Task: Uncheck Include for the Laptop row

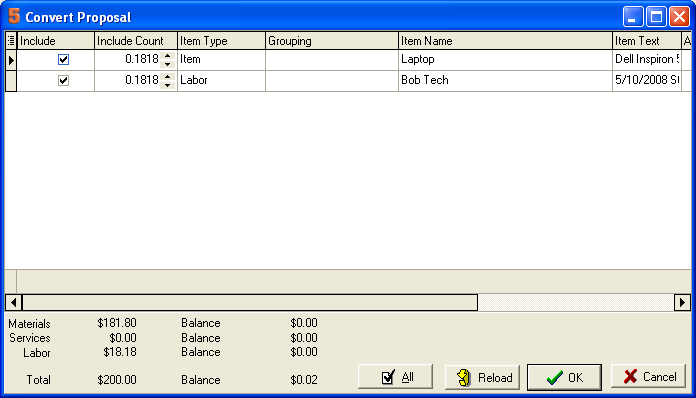Action: pos(63,59)
